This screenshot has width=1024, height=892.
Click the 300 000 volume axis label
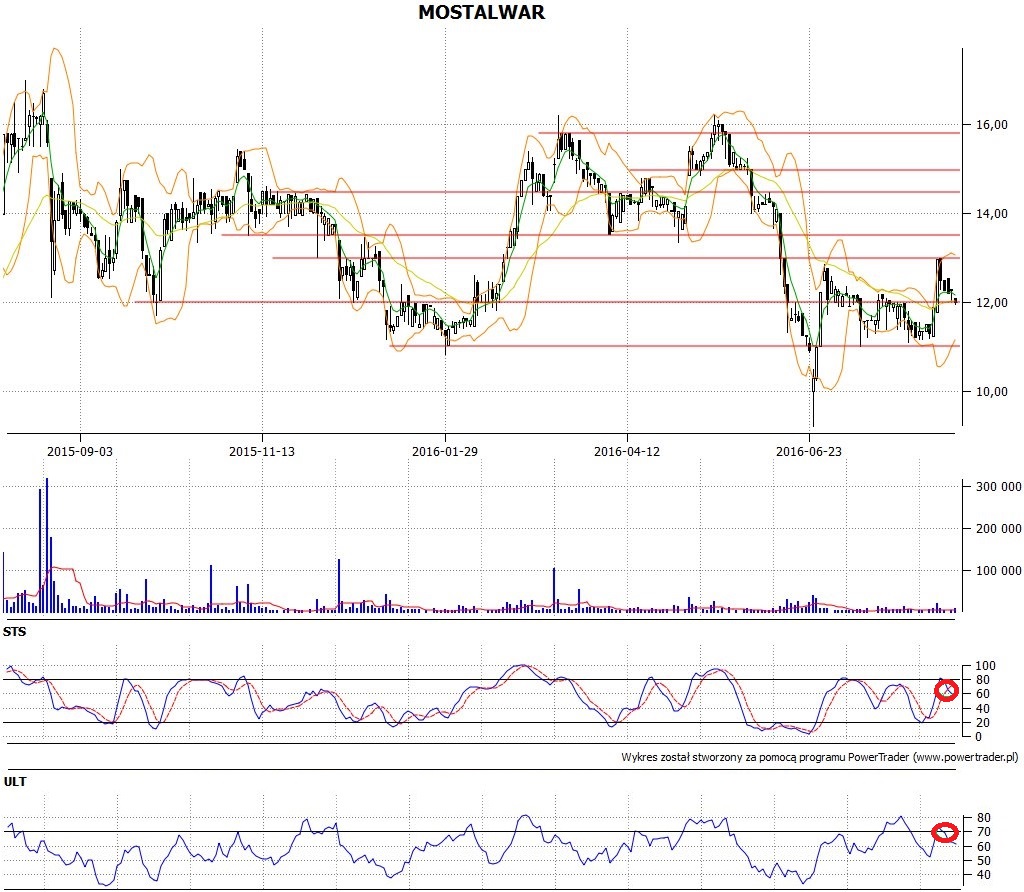tap(999, 486)
